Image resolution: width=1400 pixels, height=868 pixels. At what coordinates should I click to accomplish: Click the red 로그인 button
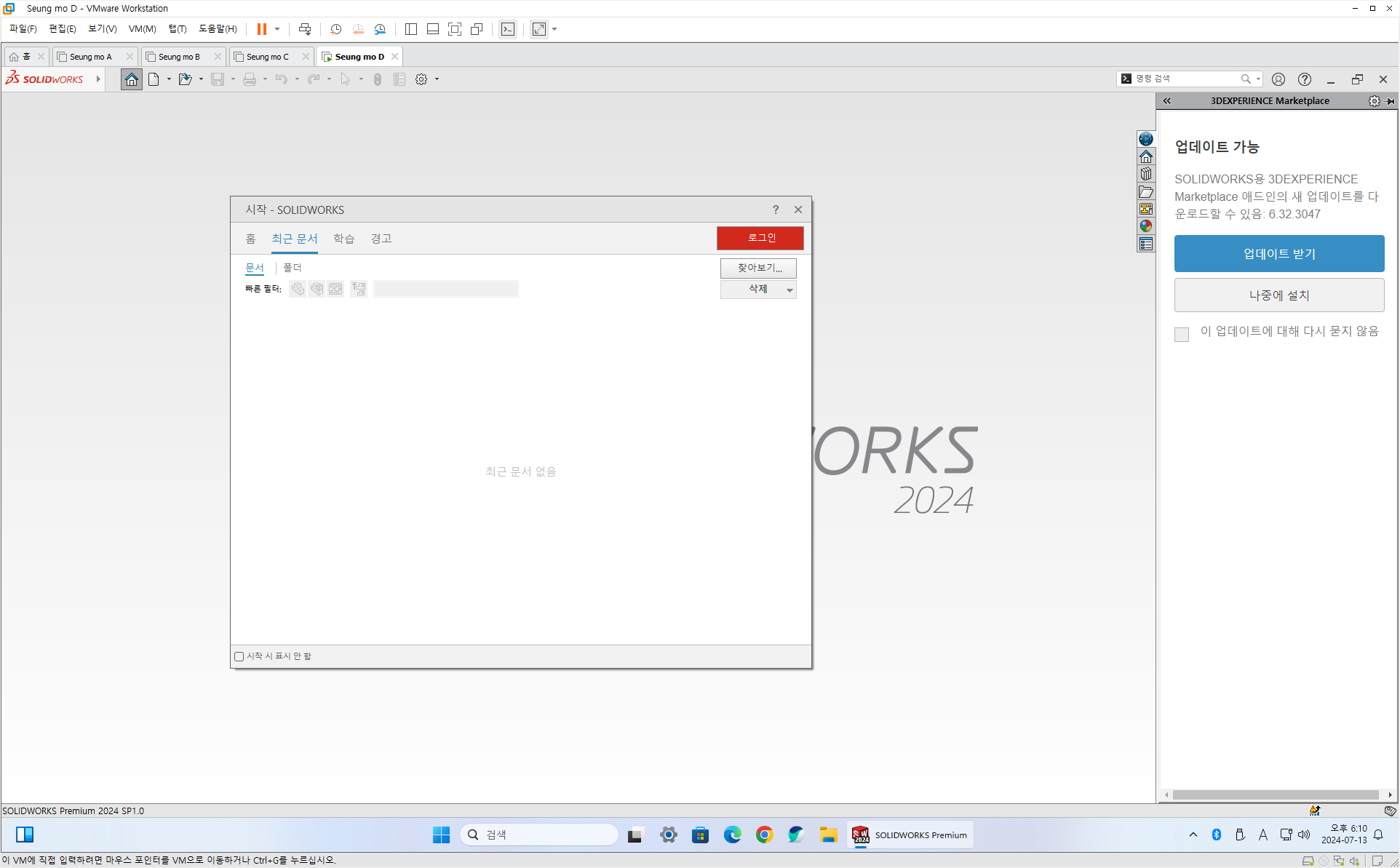[x=760, y=238]
